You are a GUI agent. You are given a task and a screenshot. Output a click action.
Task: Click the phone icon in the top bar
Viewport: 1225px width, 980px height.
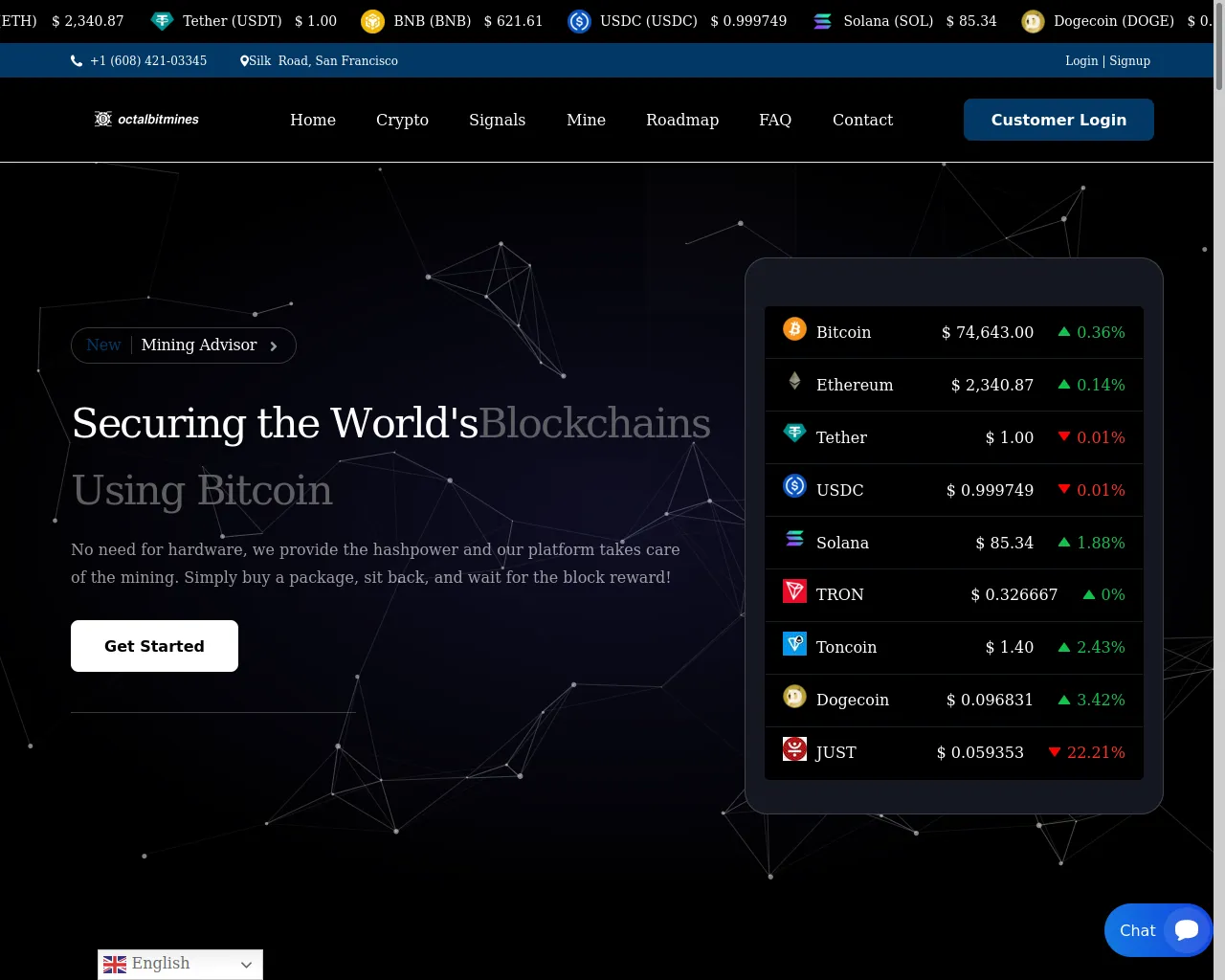pos(77,61)
